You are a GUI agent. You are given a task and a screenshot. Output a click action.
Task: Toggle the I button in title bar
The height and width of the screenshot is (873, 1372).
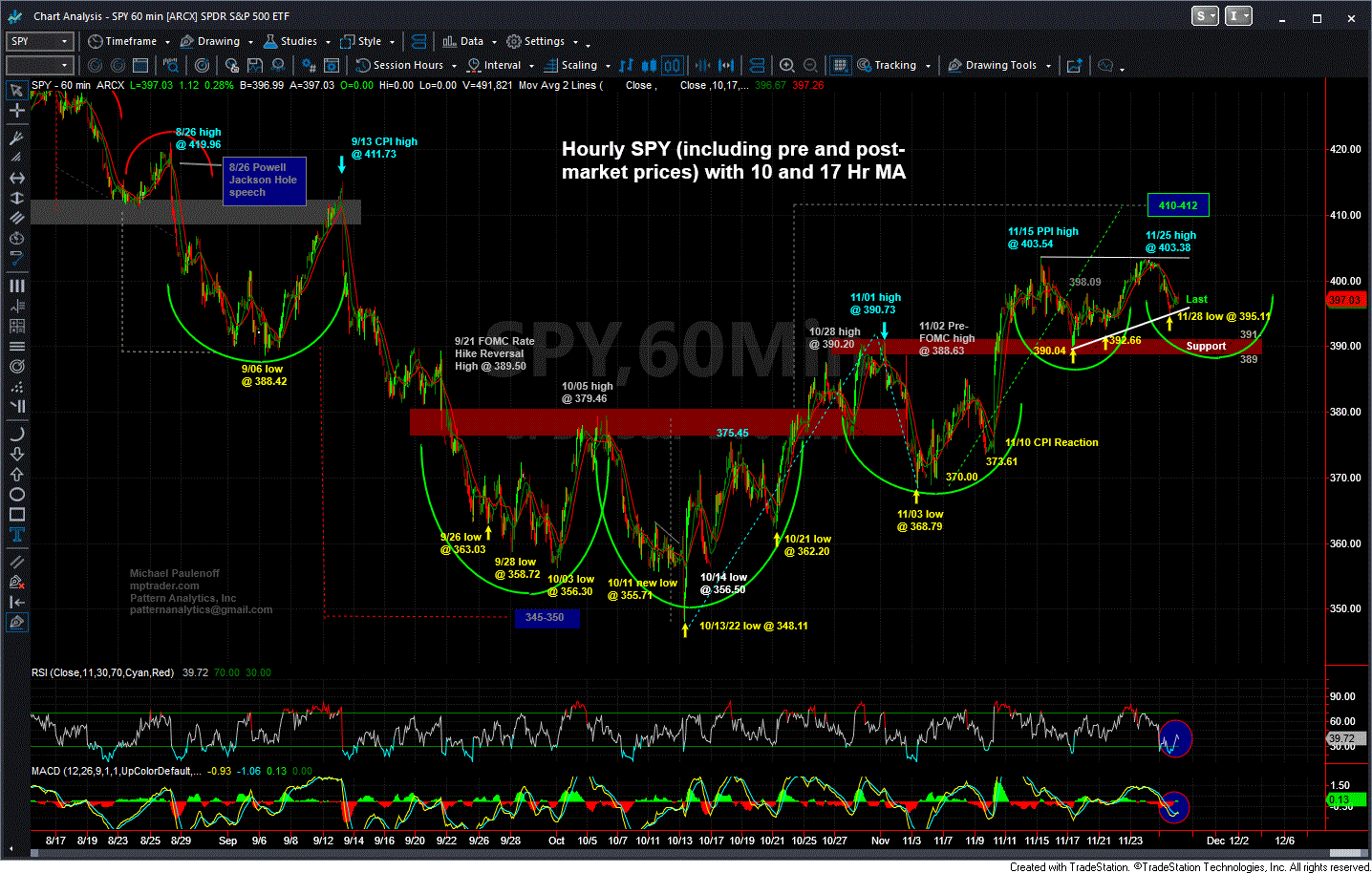click(1238, 16)
